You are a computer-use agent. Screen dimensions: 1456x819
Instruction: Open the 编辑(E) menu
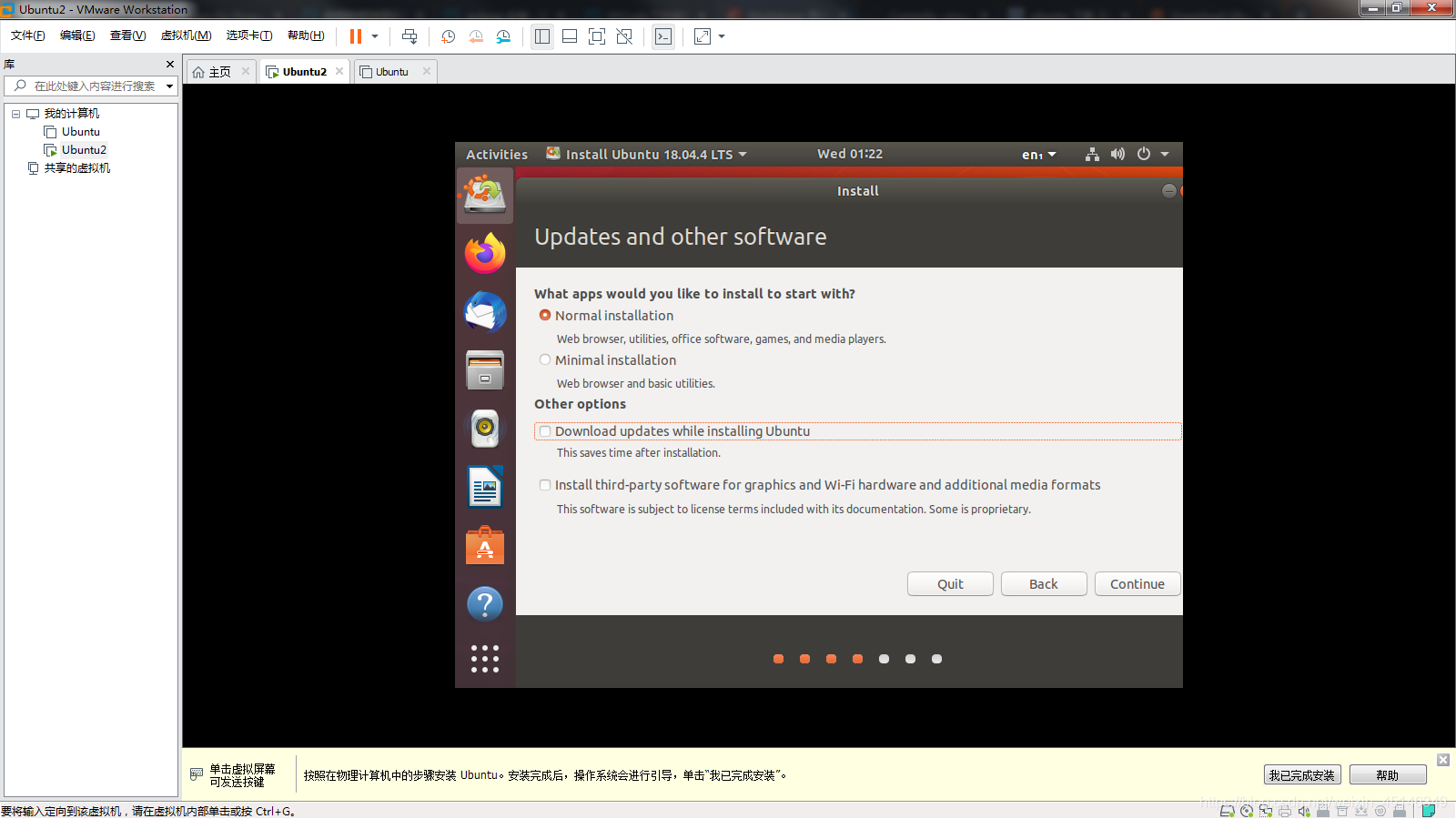coord(77,35)
